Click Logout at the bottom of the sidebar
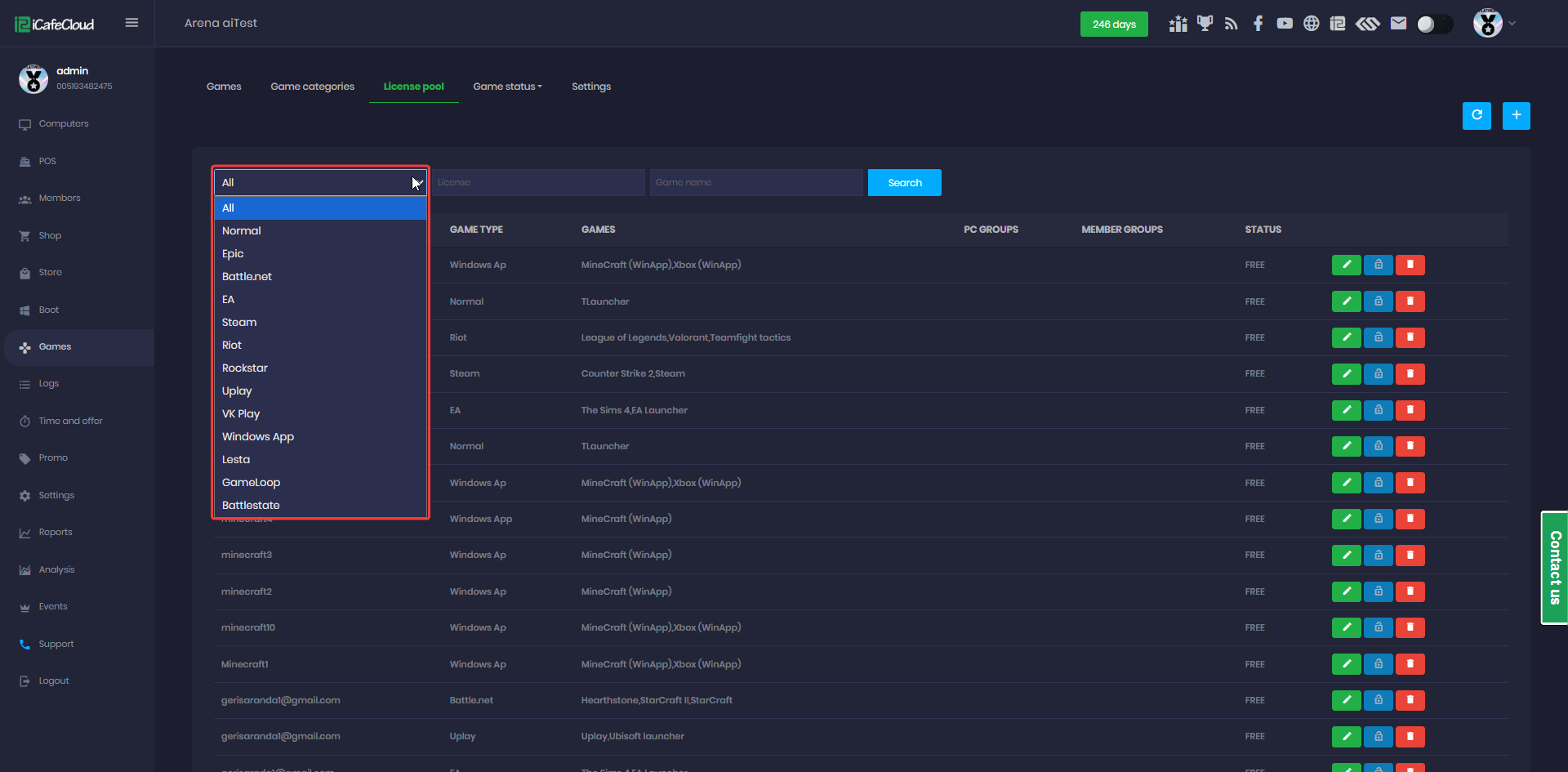1568x772 pixels. pyautogui.click(x=52, y=680)
